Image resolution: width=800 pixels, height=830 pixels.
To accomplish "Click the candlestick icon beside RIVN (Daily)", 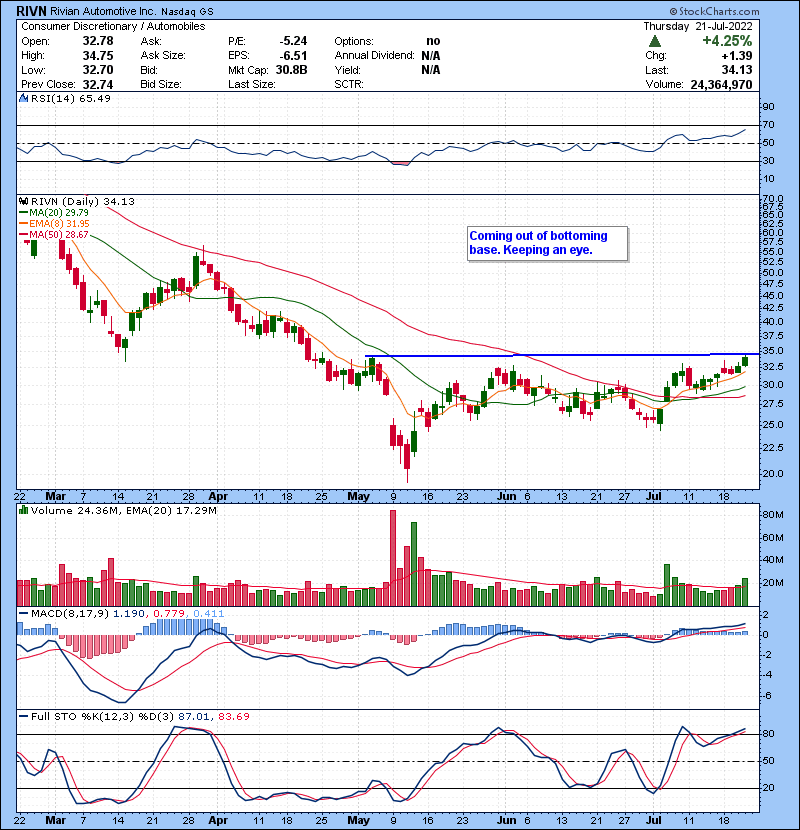I will pos(23,201).
